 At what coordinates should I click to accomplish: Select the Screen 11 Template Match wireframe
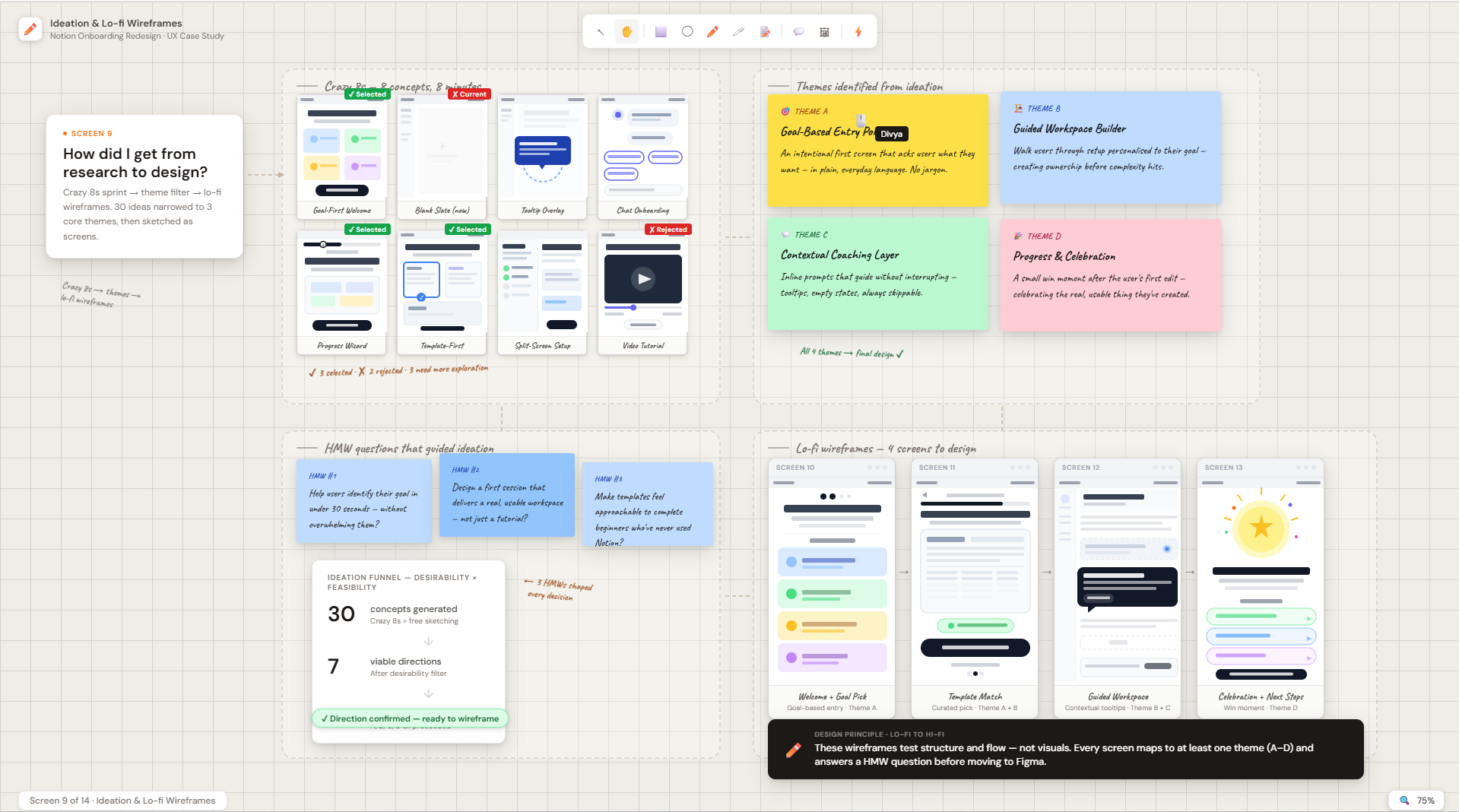tap(975, 588)
